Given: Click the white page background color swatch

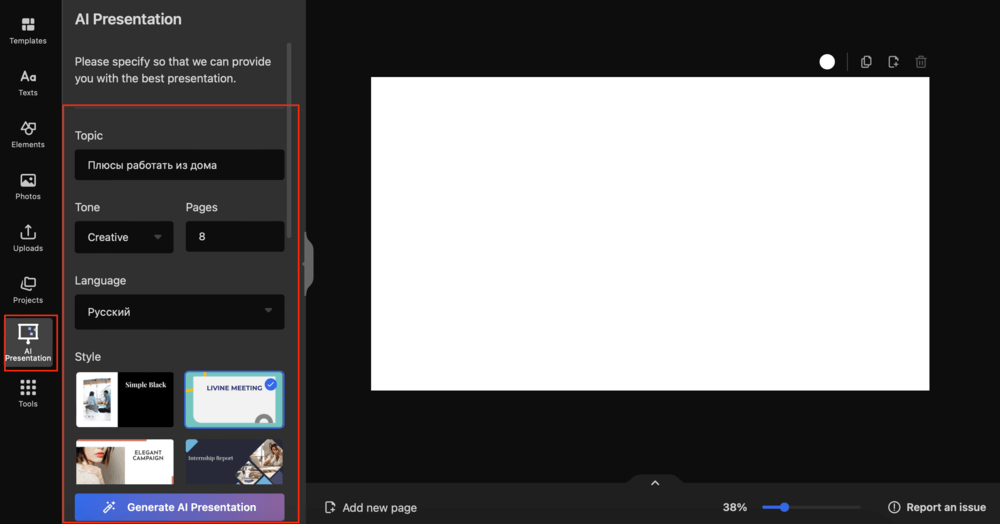Looking at the screenshot, I should [x=827, y=62].
